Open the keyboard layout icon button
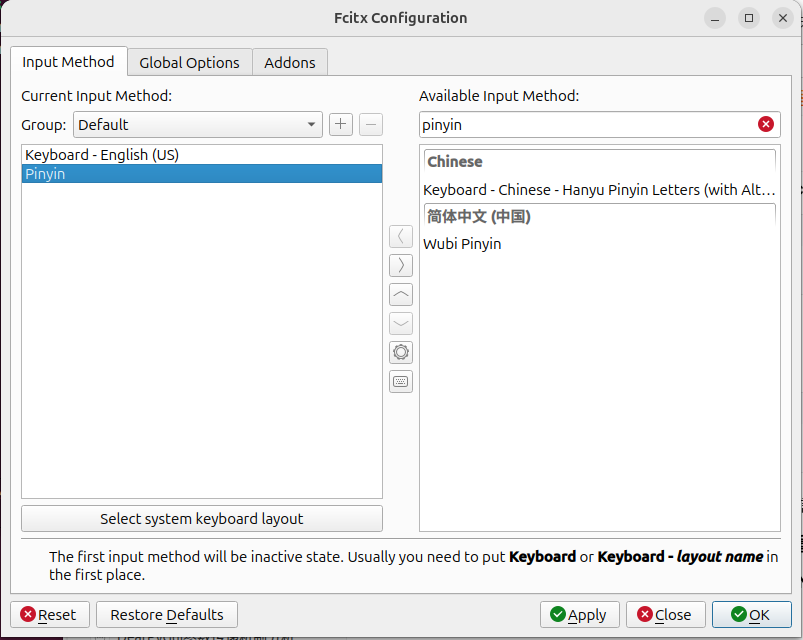 (400, 381)
